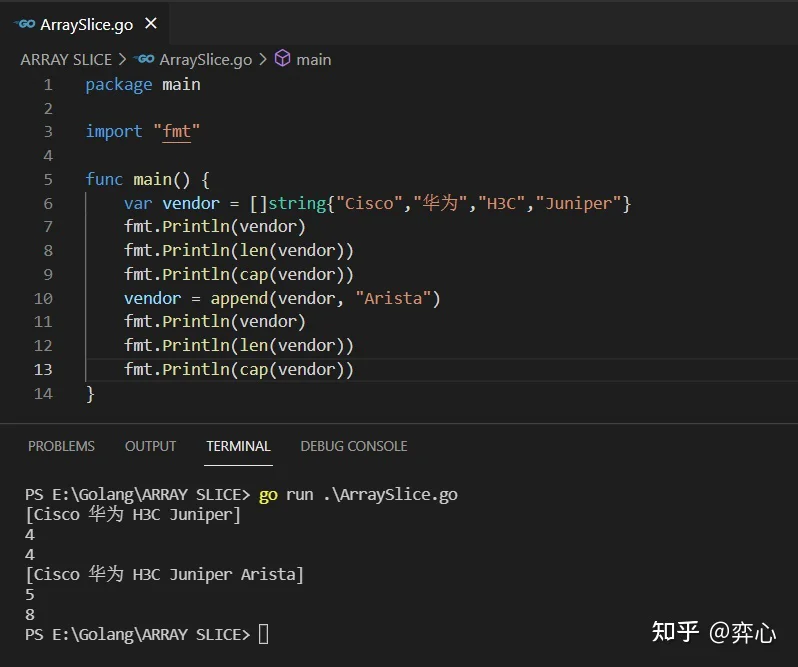This screenshot has width=798, height=667.
Task: Click the "string" type keyword on line 6
Action: (297, 204)
